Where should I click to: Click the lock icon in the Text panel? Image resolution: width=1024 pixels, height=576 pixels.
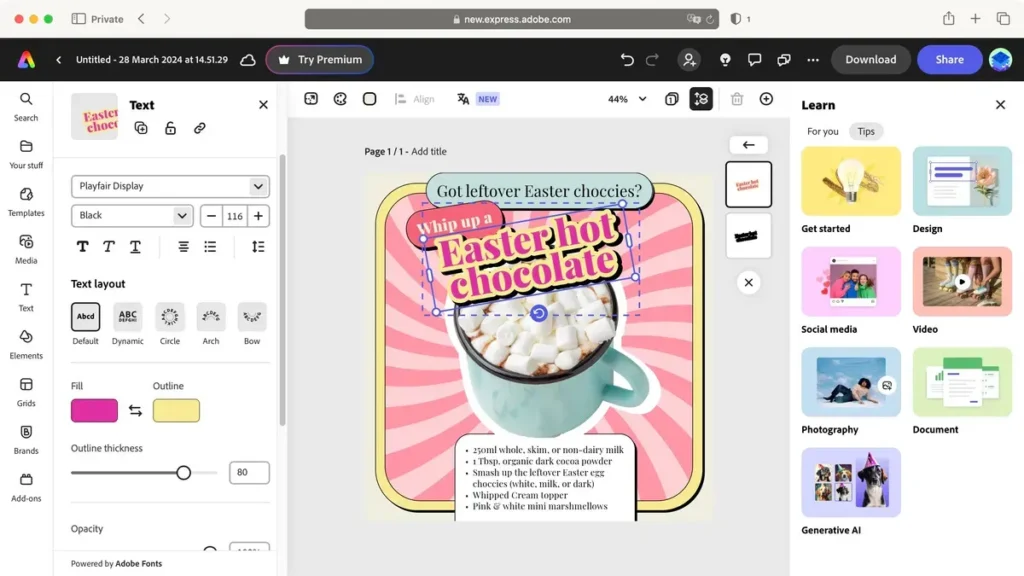(170, 128)
